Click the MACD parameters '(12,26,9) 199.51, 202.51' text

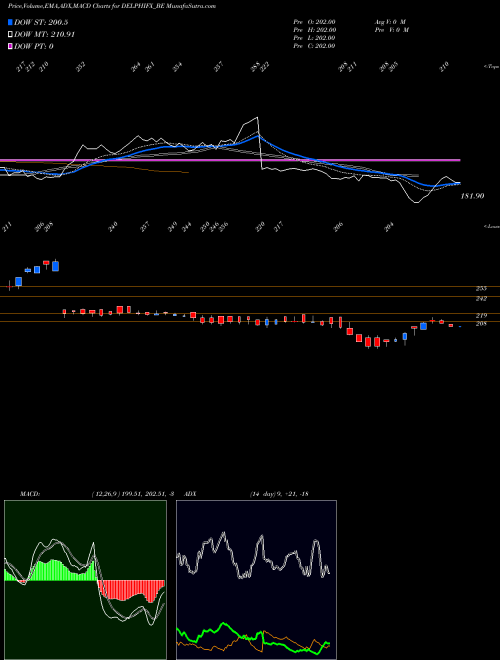tap(129, 494)
